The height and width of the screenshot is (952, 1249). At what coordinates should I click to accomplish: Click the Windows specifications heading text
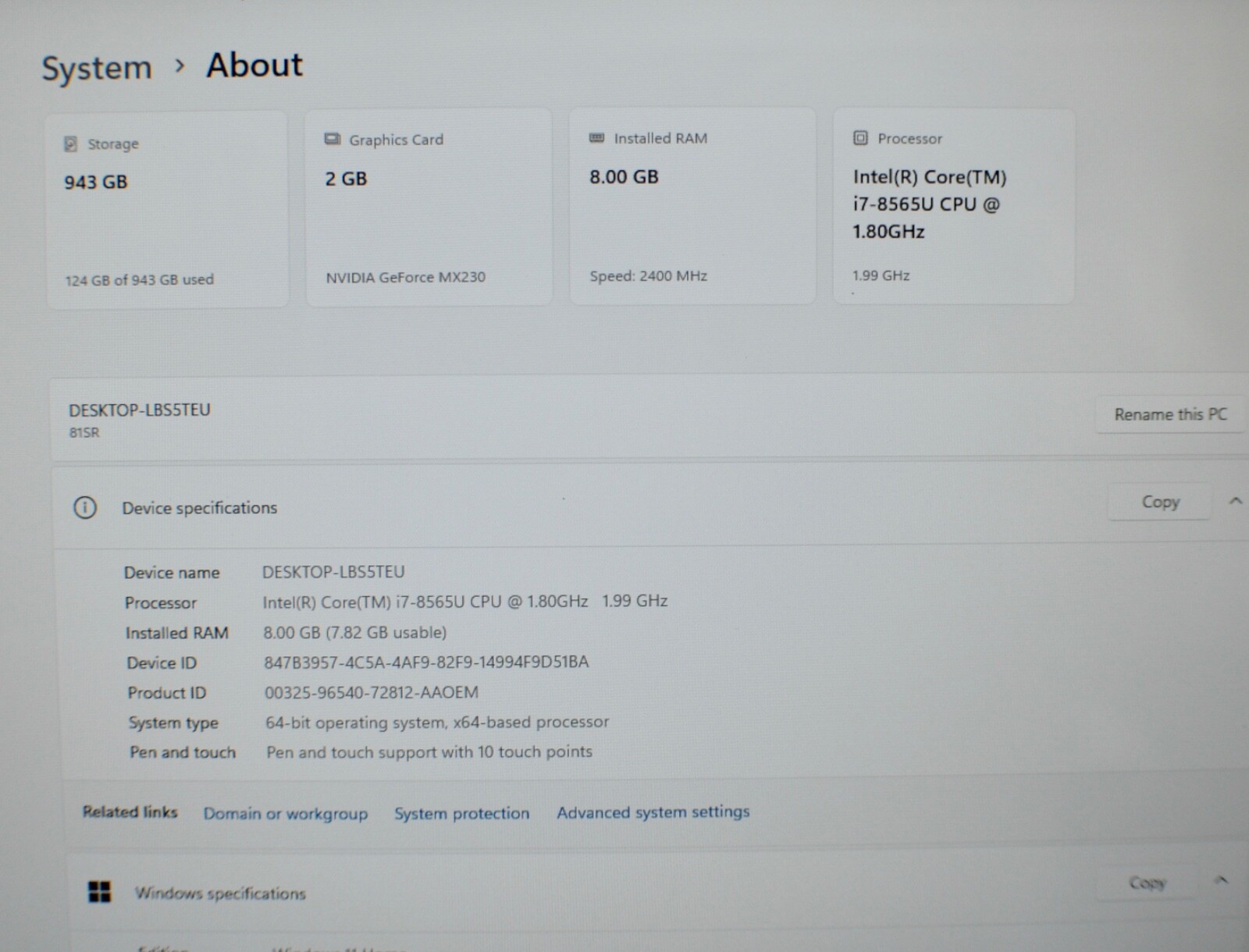click(x=220, y=893)
